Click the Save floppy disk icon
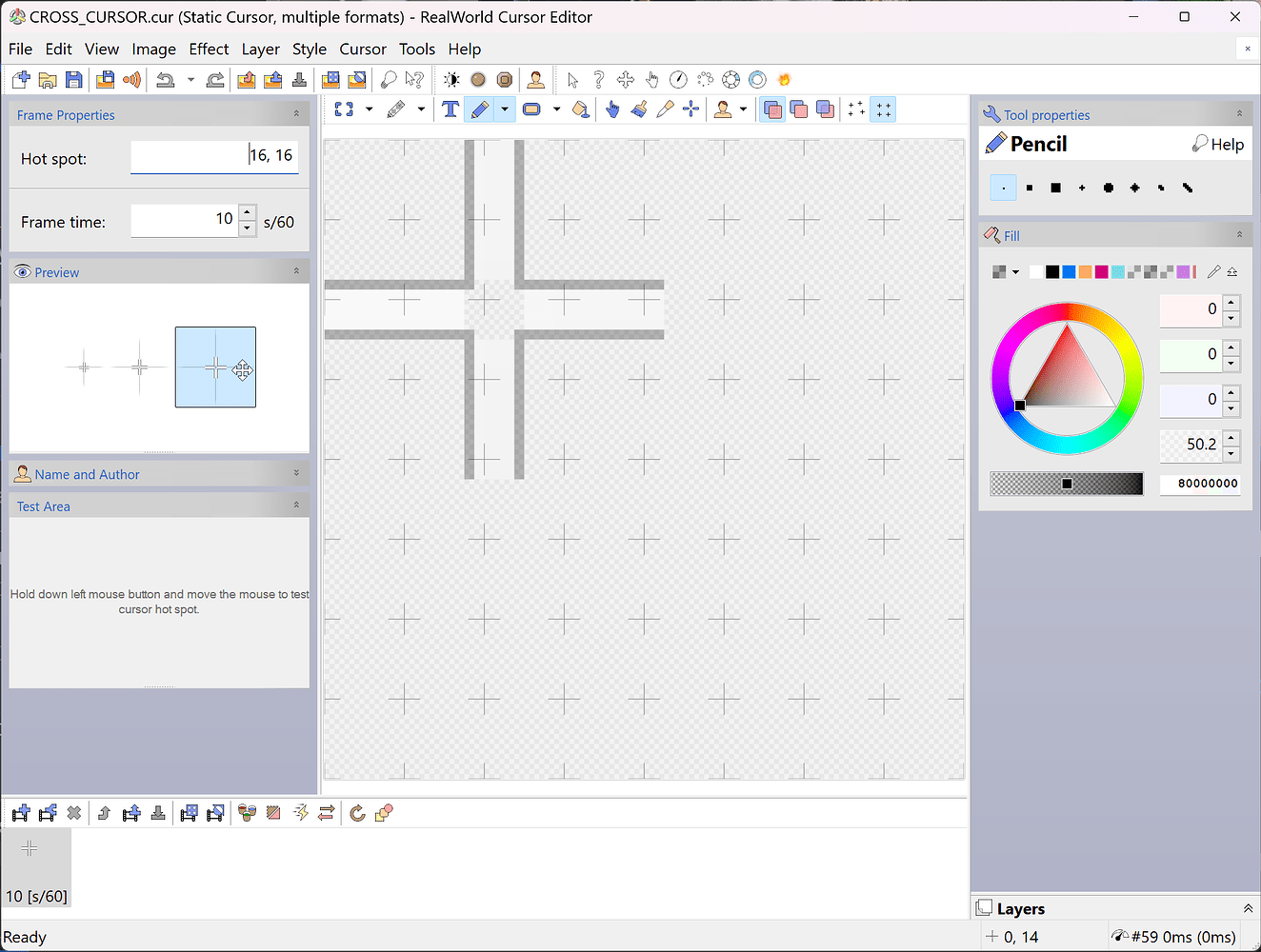This screenshot has width=1261, height=952. tap(74, 80)
